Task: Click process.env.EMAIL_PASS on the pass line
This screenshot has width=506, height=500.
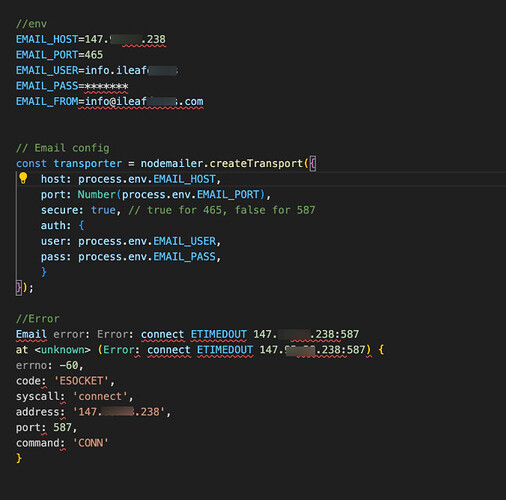Action: [147, 257]
